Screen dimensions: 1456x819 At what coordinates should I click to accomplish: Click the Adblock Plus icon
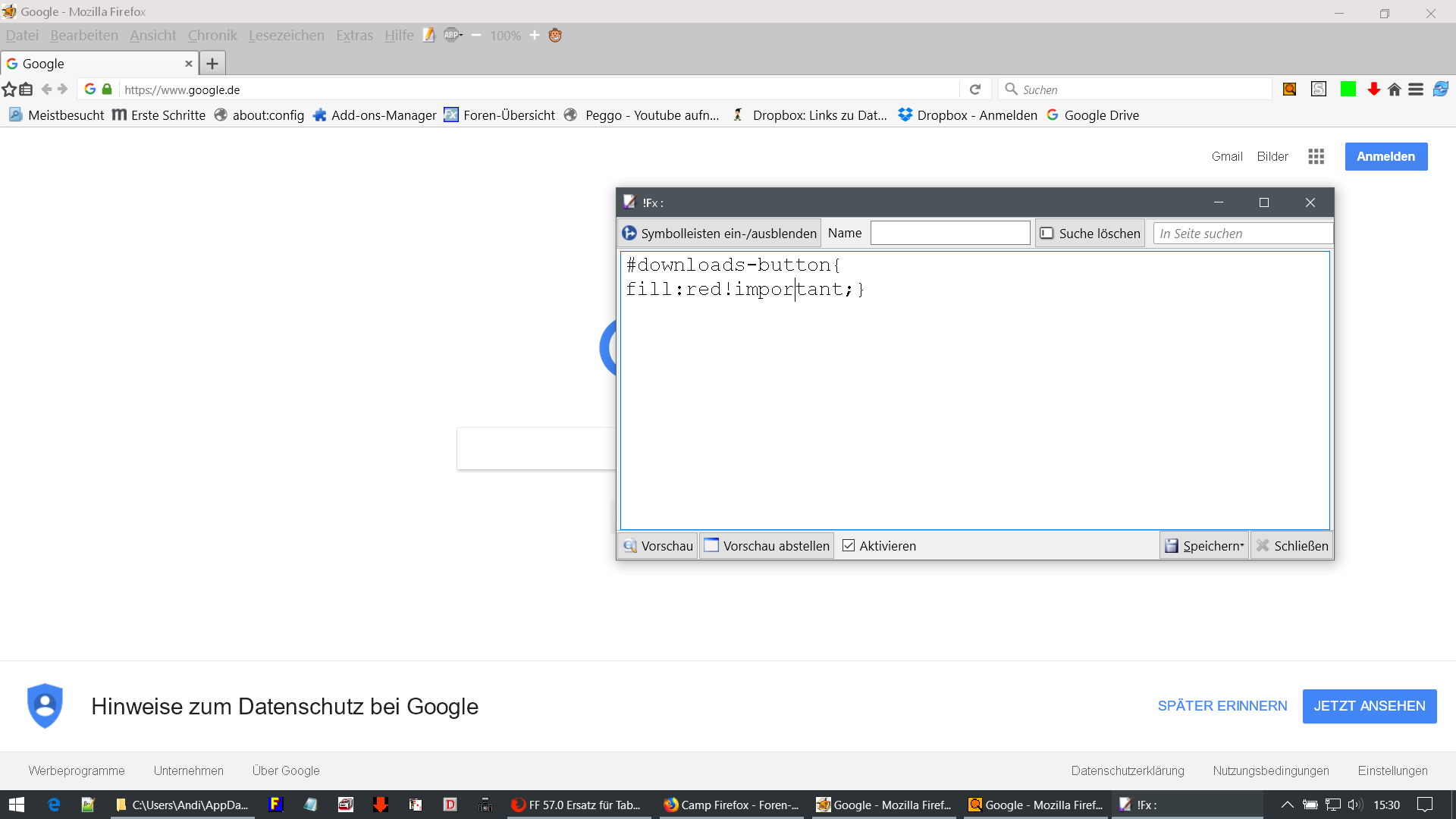click(450, 35)
